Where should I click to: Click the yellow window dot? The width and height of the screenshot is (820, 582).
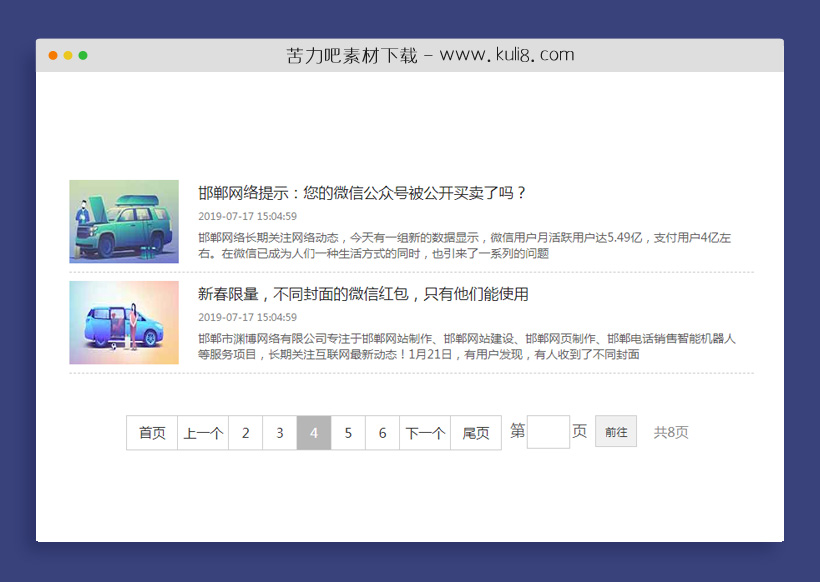66,56
